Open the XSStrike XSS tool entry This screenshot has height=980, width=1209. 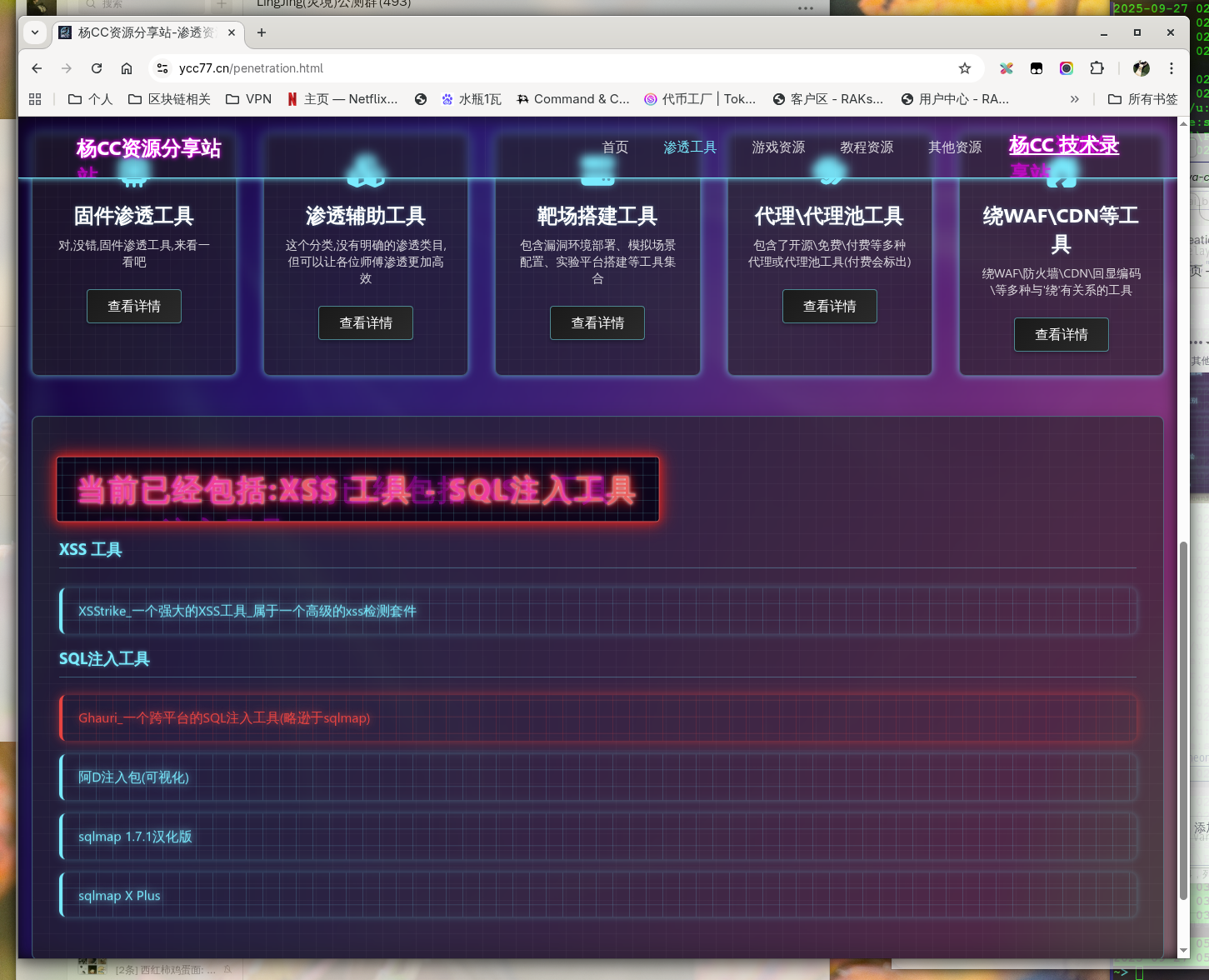coord(598,611)
